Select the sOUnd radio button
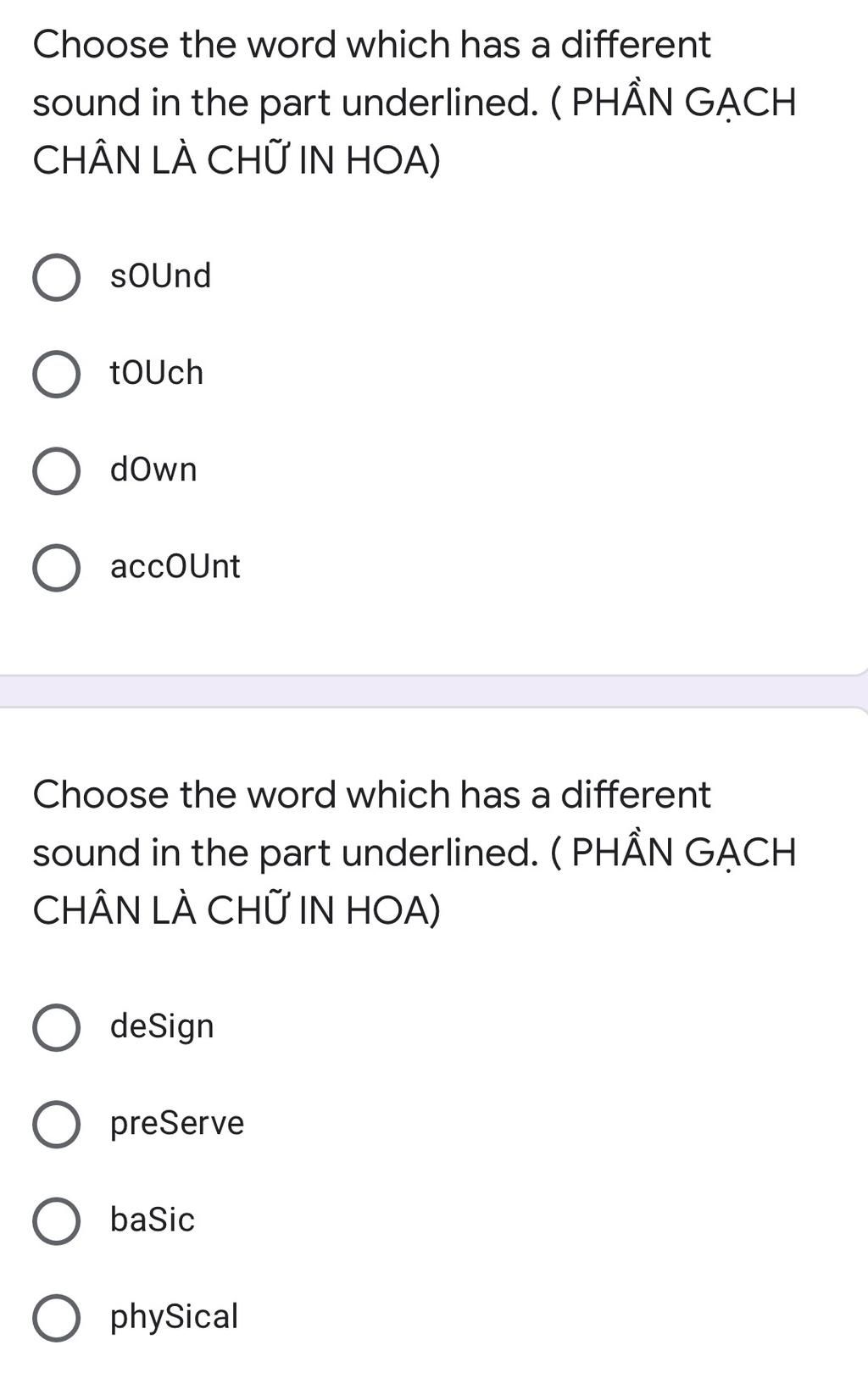 pos(57,277)
